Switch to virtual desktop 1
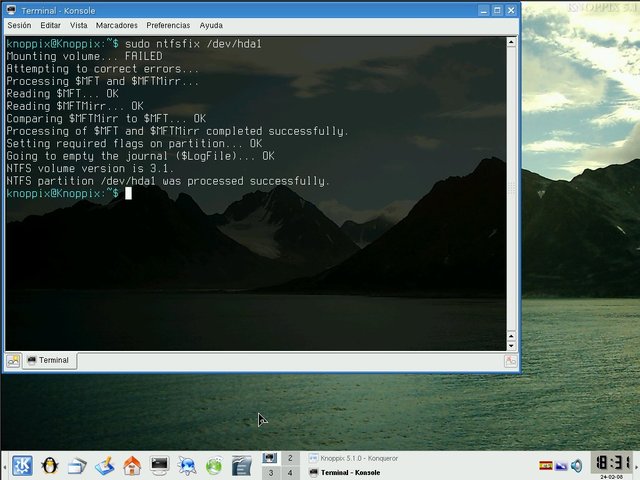The height and width of the screenshot is (480, 640). [x=270, y=458]
